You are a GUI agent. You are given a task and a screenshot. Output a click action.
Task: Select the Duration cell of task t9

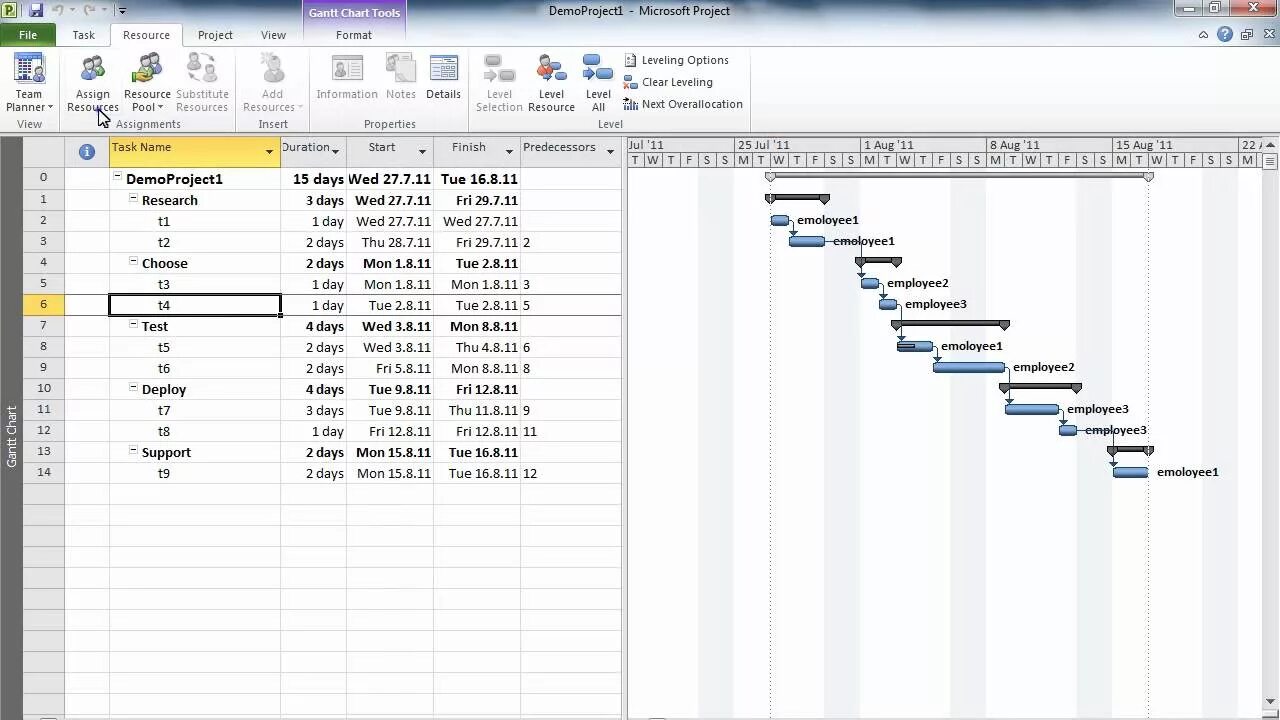tap(314, 473)
